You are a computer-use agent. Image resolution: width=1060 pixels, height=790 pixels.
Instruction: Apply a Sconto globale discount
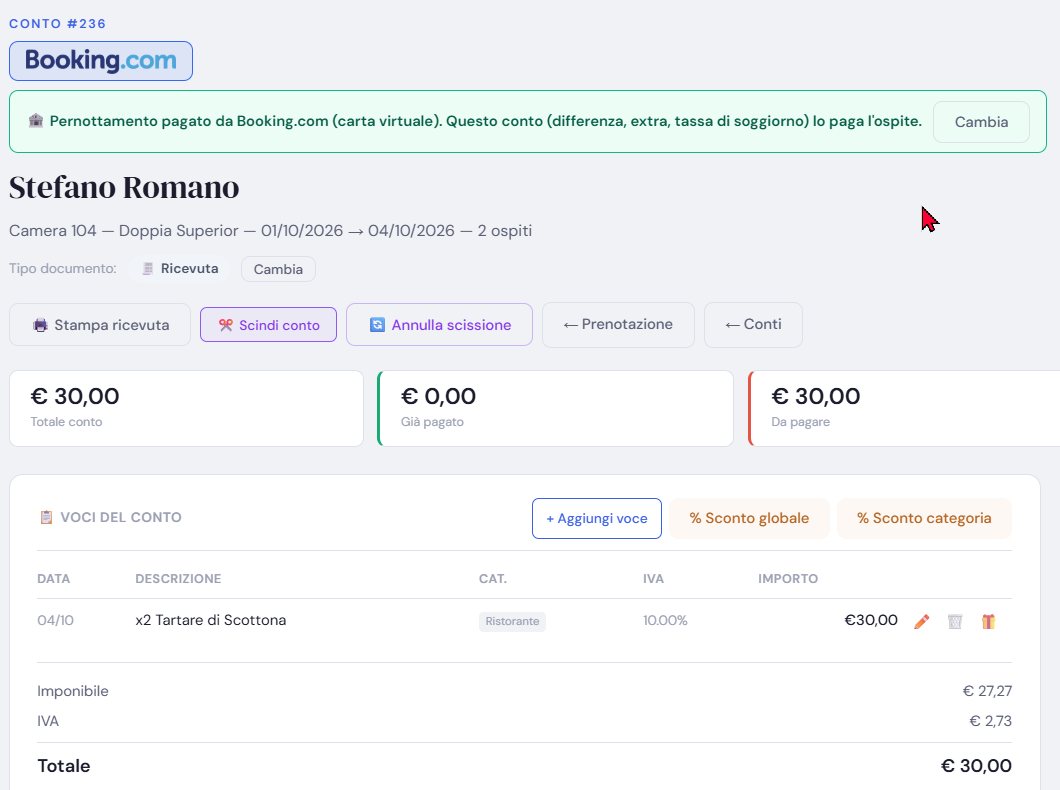click(749, 518)
